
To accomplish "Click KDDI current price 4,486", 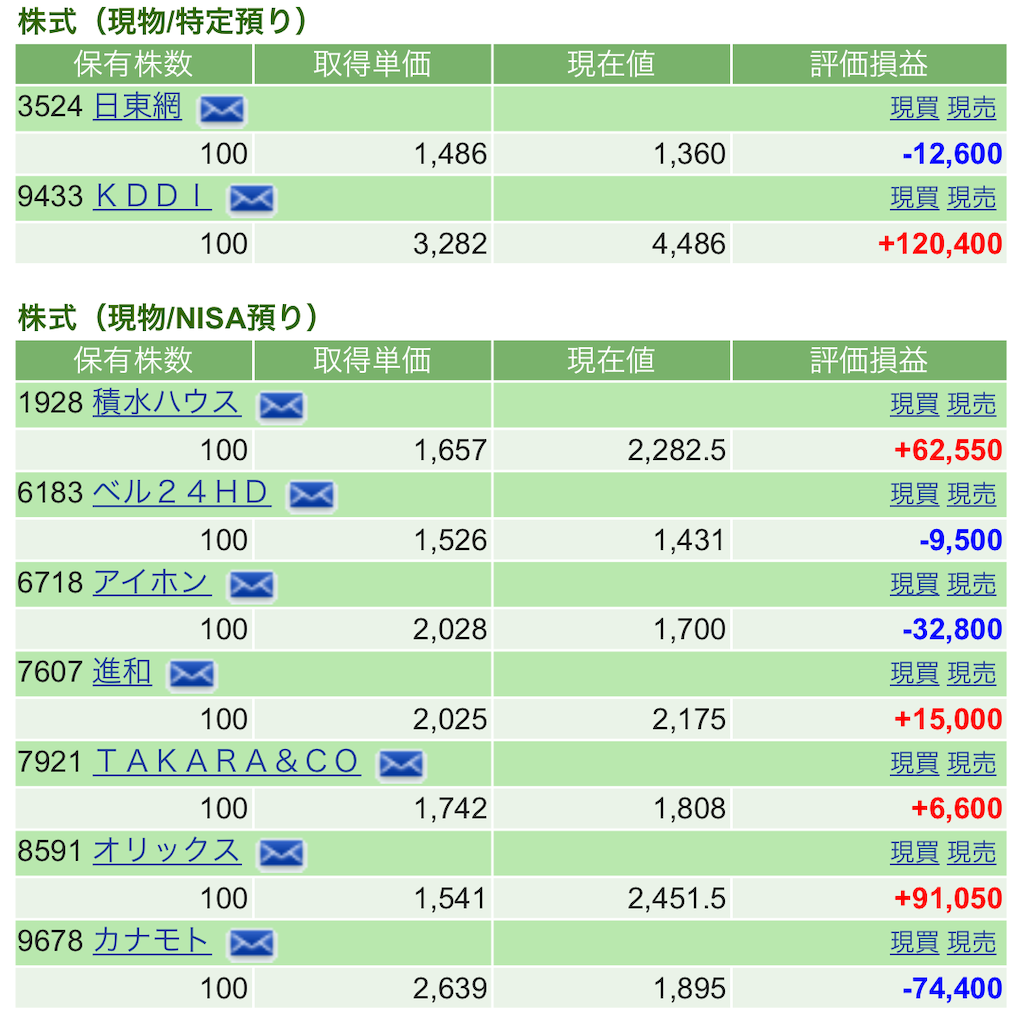I will coord(689,244).
